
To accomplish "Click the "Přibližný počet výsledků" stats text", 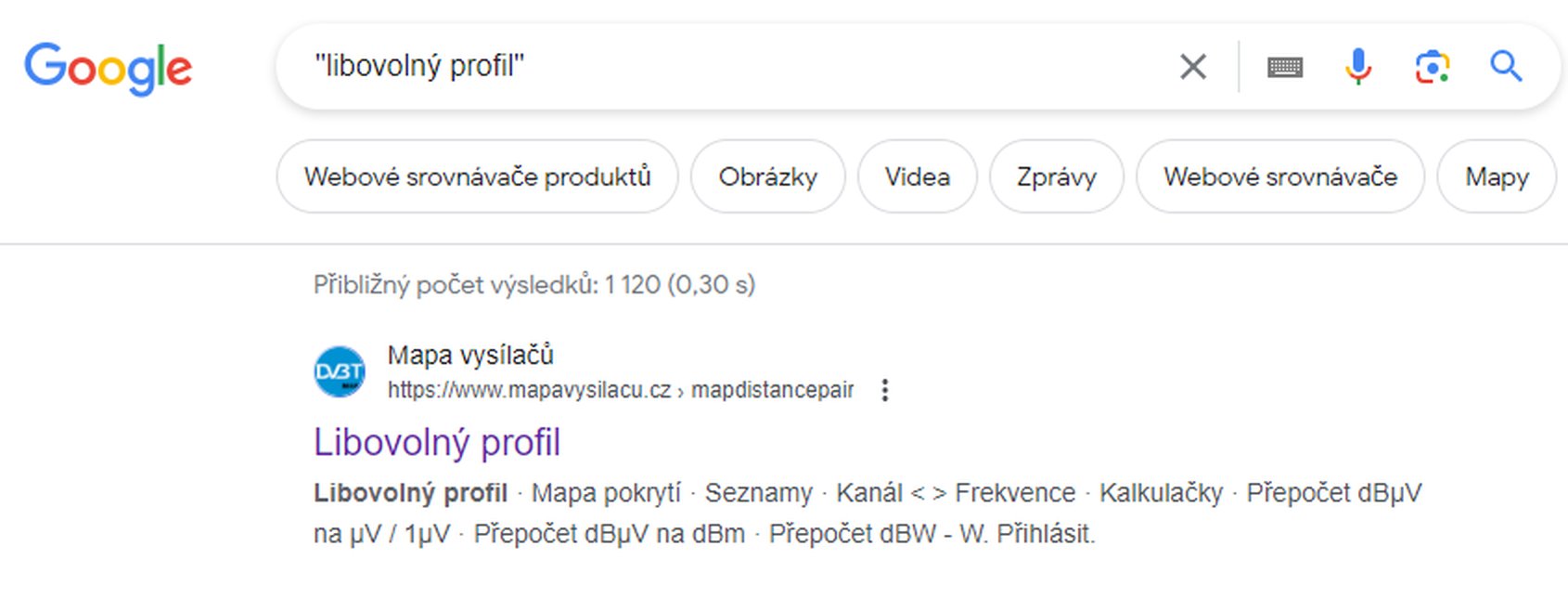I will point(533,284).
